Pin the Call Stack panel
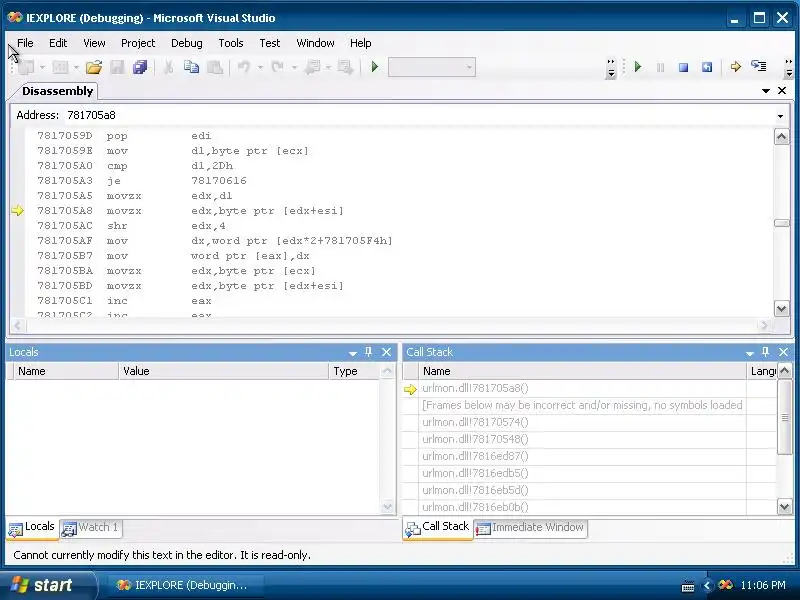 click(765, 352)
